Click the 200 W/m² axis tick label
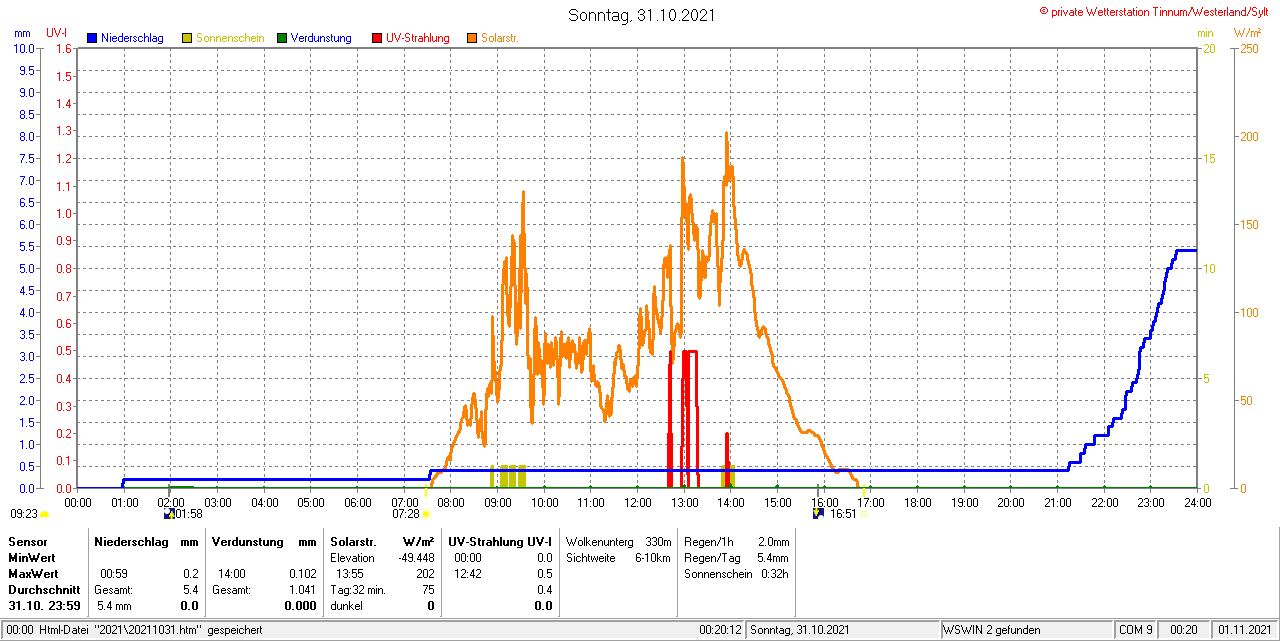Viewport: 1280px width, 641px height. [1249, 136]
